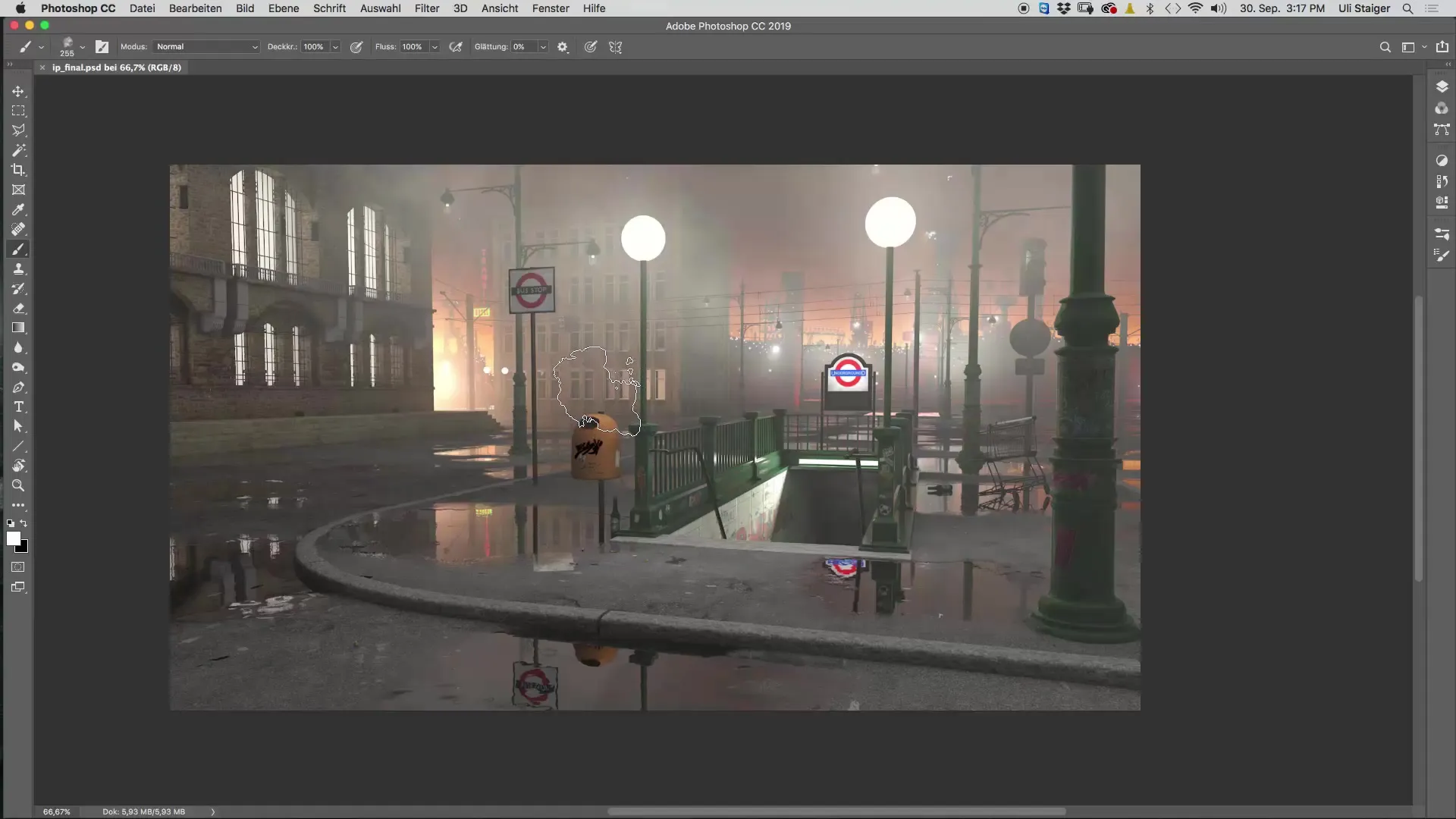Viewport: 1456px width, 819px height.
Task: Open the Bearbeiten menu
Action: coord(196,8)
